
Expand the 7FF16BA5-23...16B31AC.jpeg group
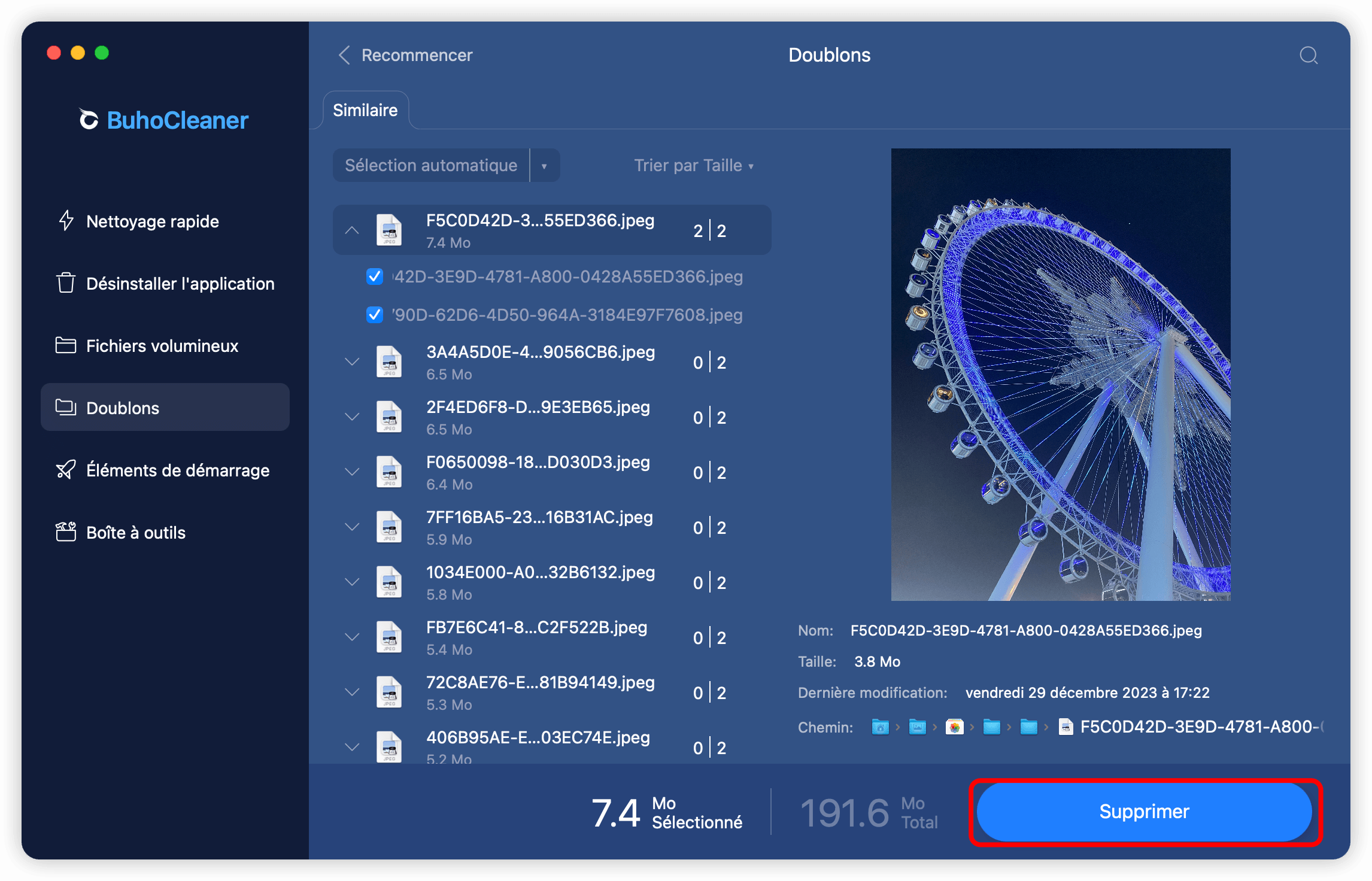(352, 527)
